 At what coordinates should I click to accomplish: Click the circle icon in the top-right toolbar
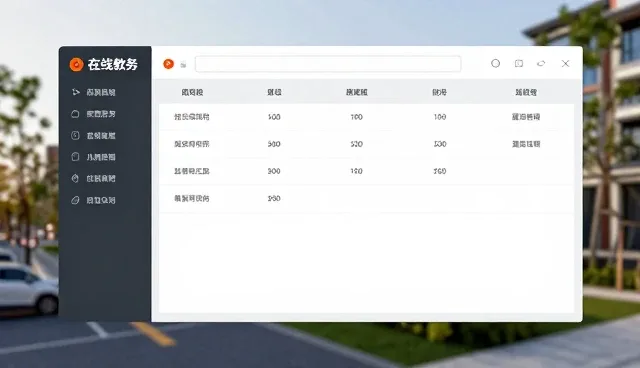pos(496,63)
